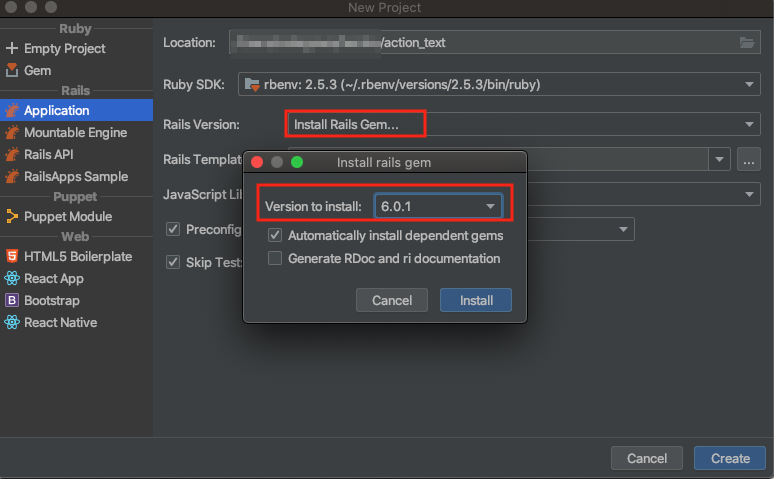Image resolution: width=774 pixels, height=479 pixels.
Task: Click the Puppet Module icon
Action: 12,216
